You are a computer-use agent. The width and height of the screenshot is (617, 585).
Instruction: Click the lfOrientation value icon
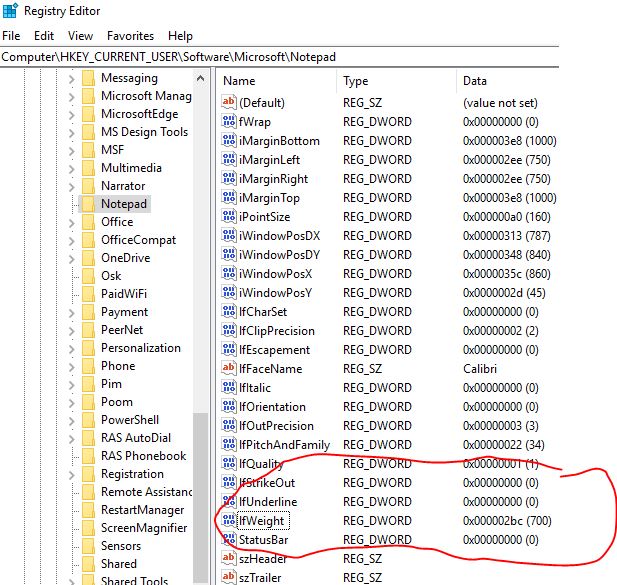(x=229, y=406)
